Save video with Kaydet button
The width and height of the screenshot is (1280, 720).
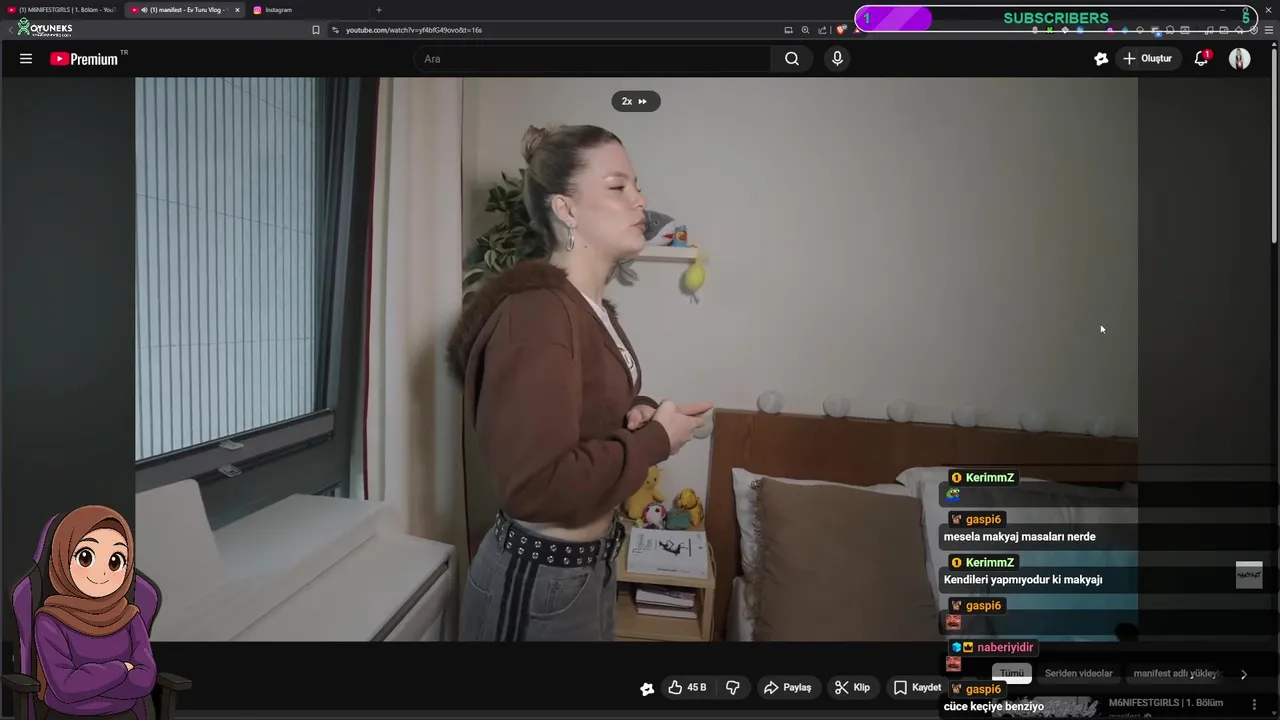coord(917,688)
